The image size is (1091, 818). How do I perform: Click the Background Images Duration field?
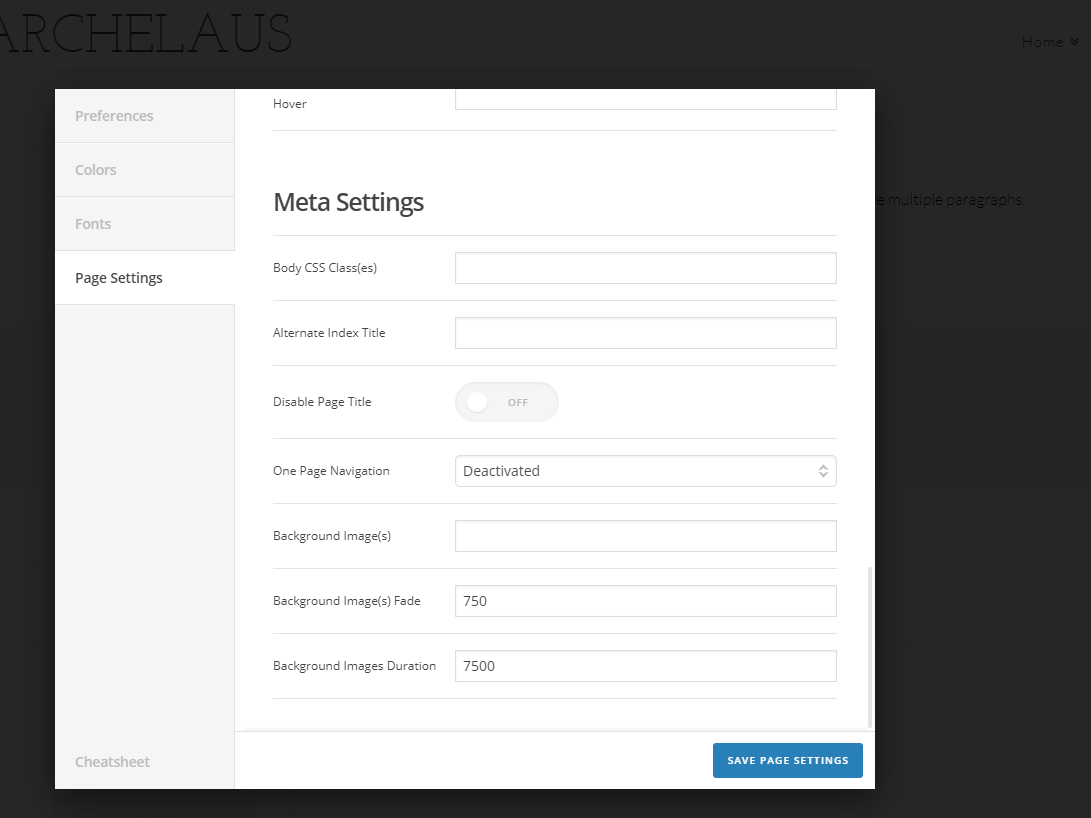pos(645,666)
